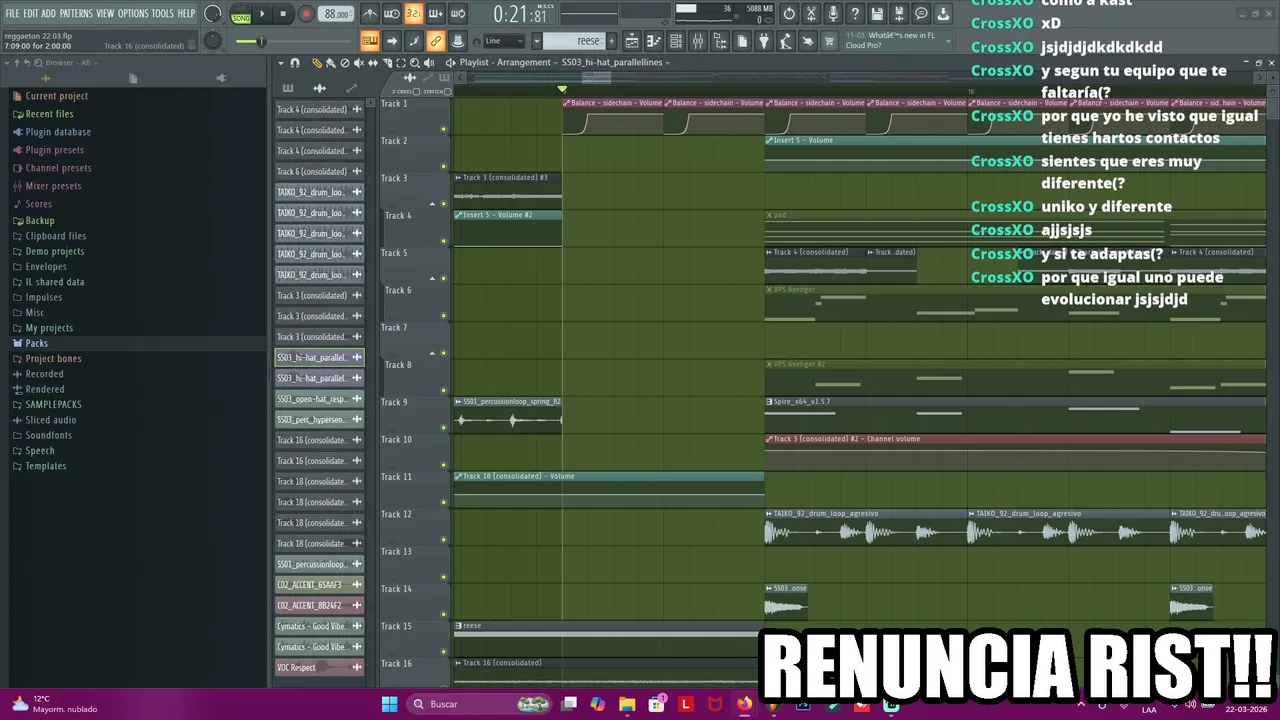Screen dimensions: 1280x720
Task: Select VOC Respect clip in picker
Action: 319,667
